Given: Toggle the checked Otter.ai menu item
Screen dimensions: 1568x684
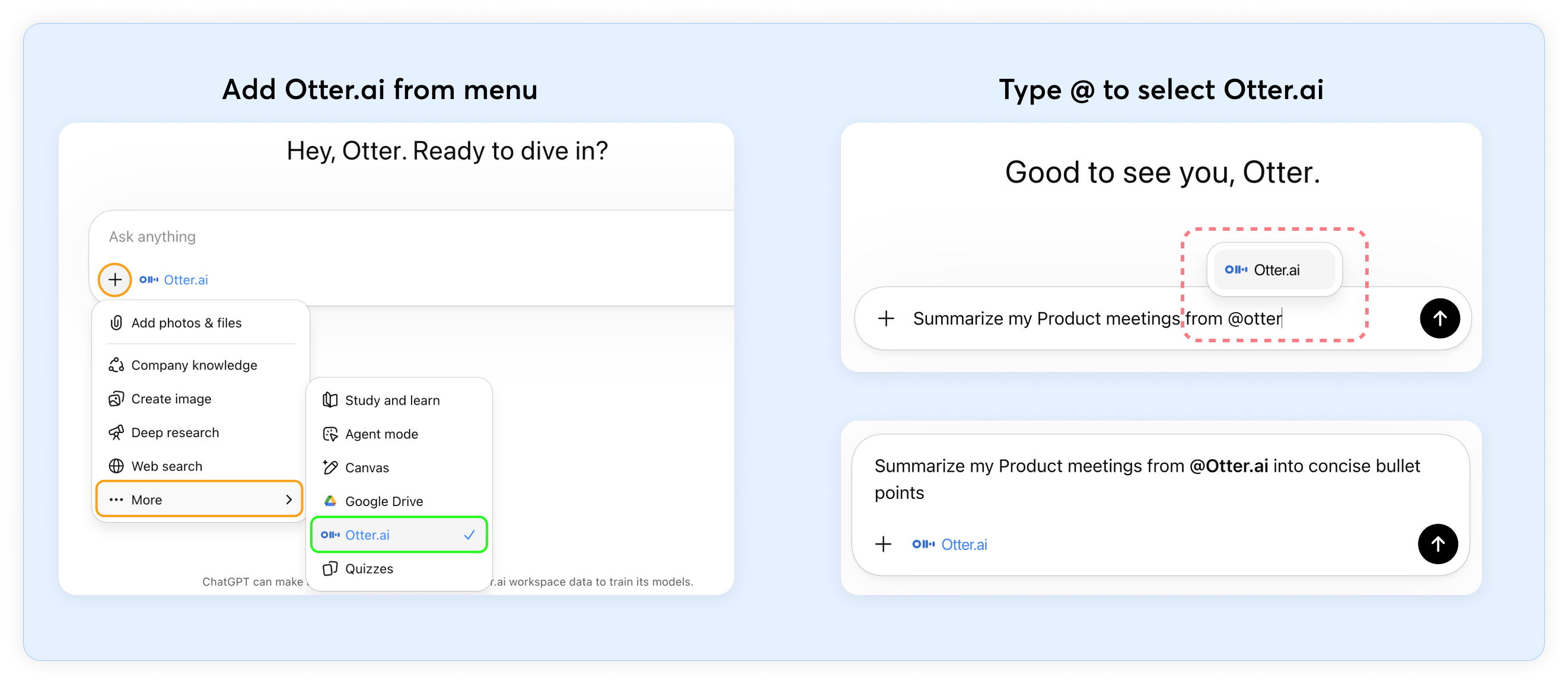Looking at the screenshot, I should (x=399, y=535).
